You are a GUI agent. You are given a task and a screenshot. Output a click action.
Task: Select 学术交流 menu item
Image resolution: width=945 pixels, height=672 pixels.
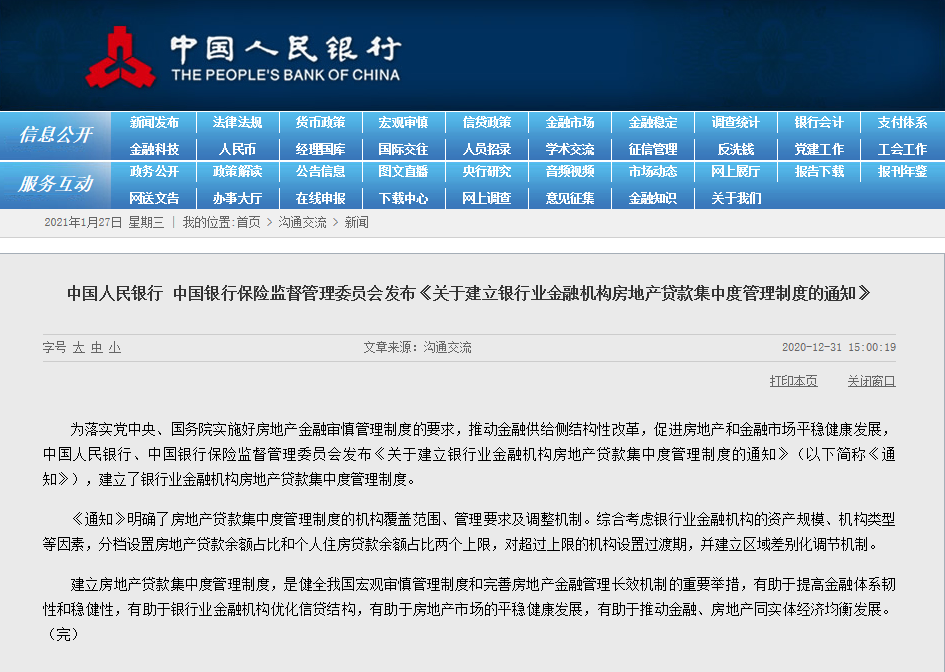tap(570, 149)
